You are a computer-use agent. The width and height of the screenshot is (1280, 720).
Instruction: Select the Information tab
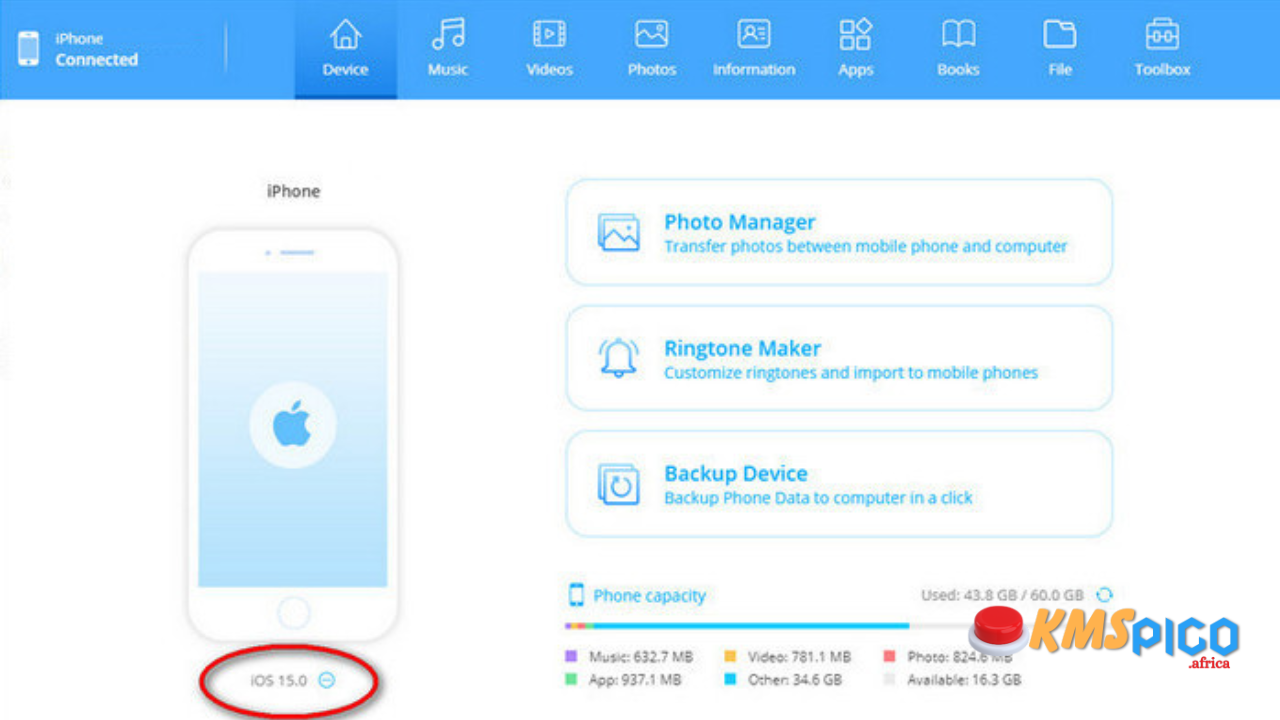point(754,49)
